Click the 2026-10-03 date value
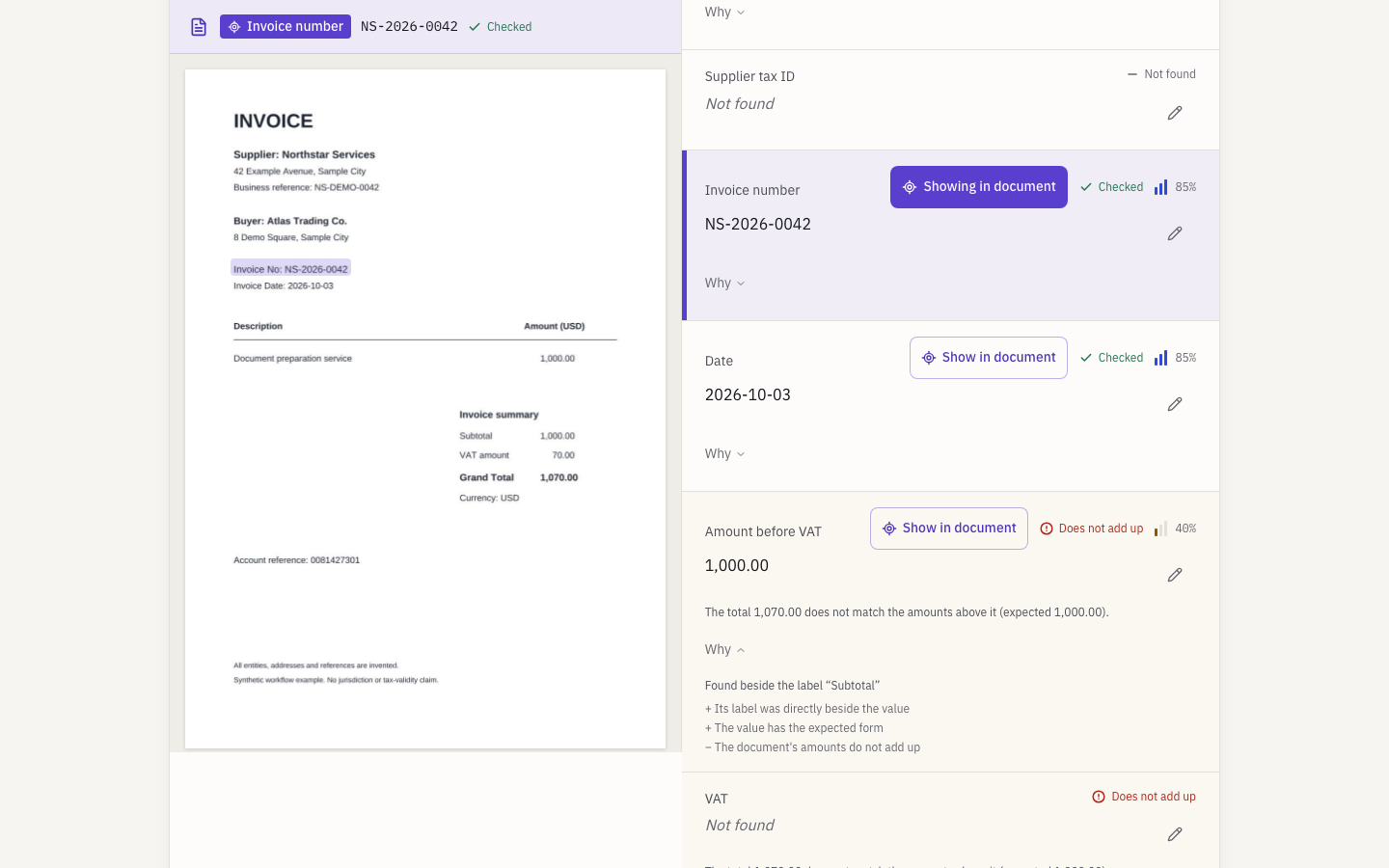This screenshot has width=1389, height=868. (748, 395)
